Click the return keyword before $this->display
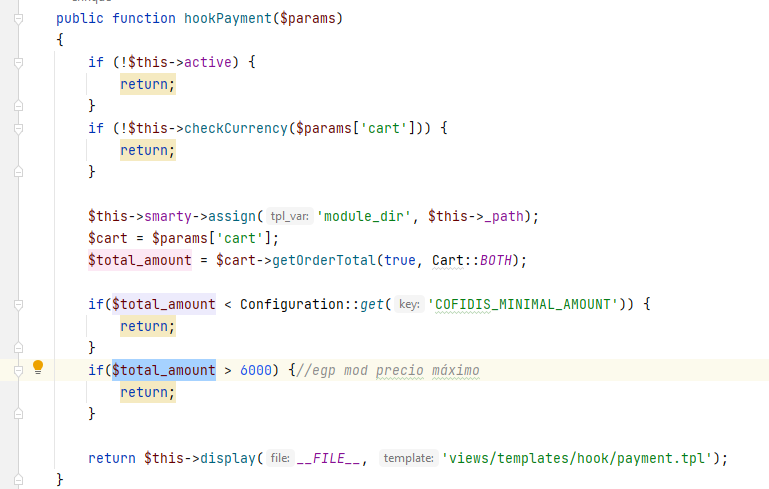769x489 pixels. pyautogui.click(x=112, y=459)
